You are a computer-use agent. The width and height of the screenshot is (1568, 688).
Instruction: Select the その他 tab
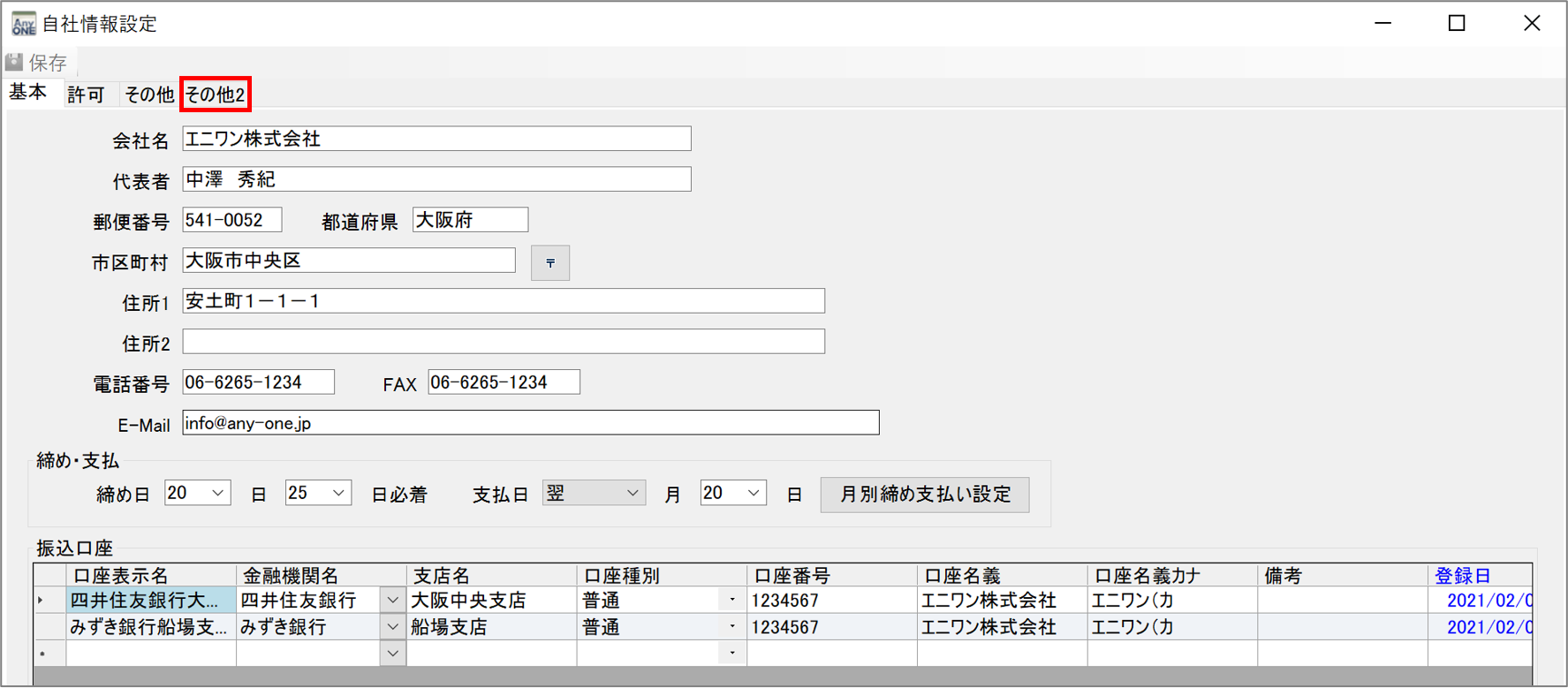coord(148,95)
